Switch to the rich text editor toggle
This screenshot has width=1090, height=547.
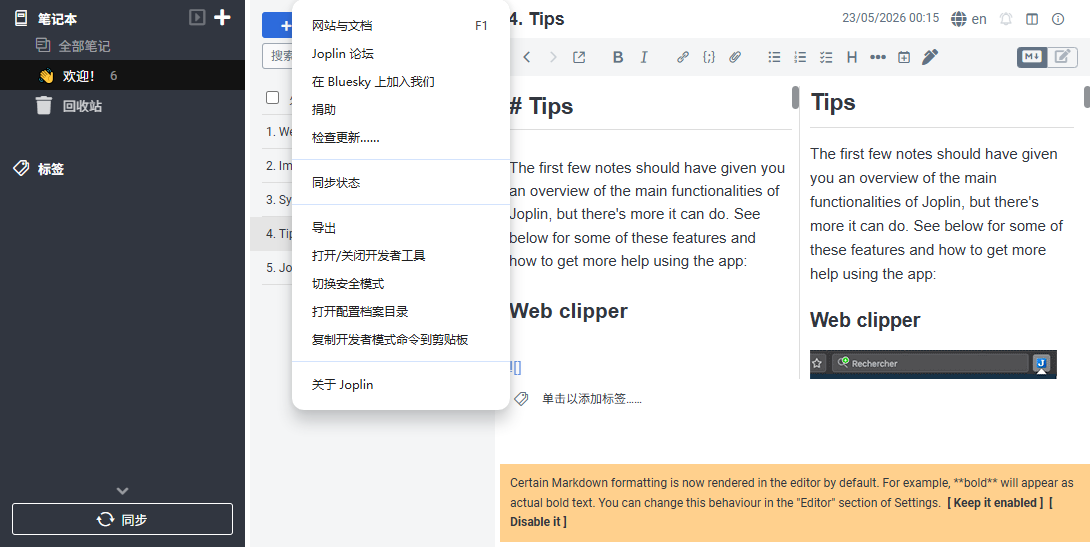(x=1062, y=57)
